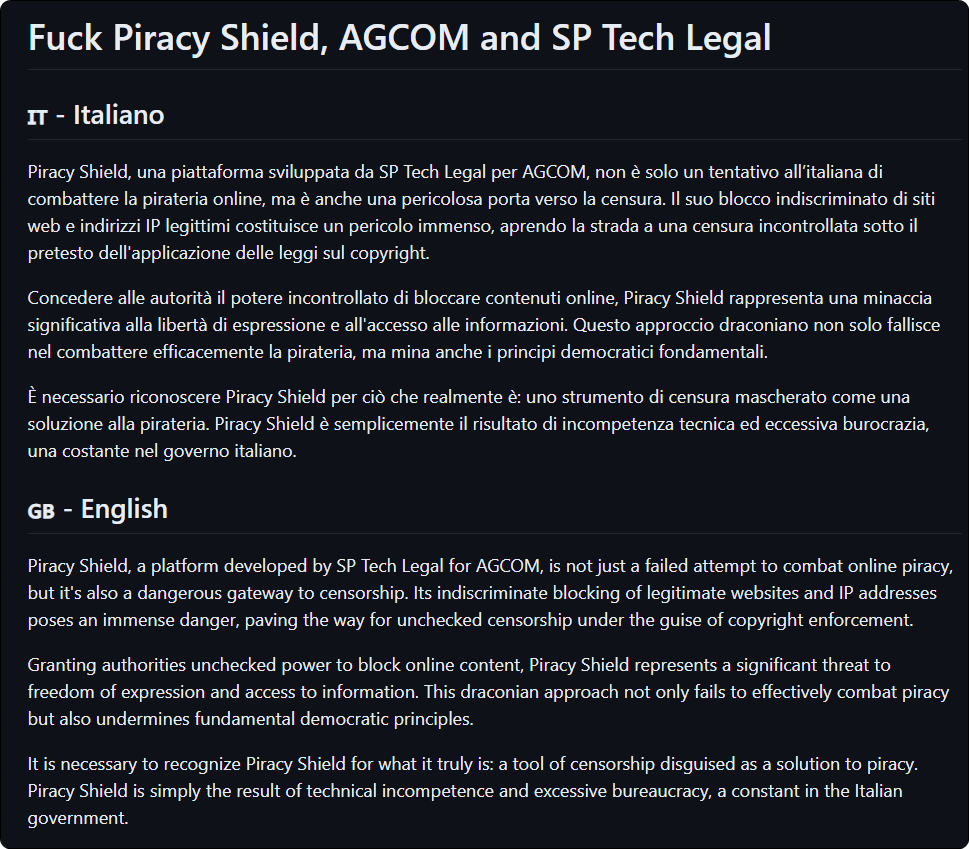Select the "English" section heading
Viewport: 969px width, 849px height.
tap(124, 509)
